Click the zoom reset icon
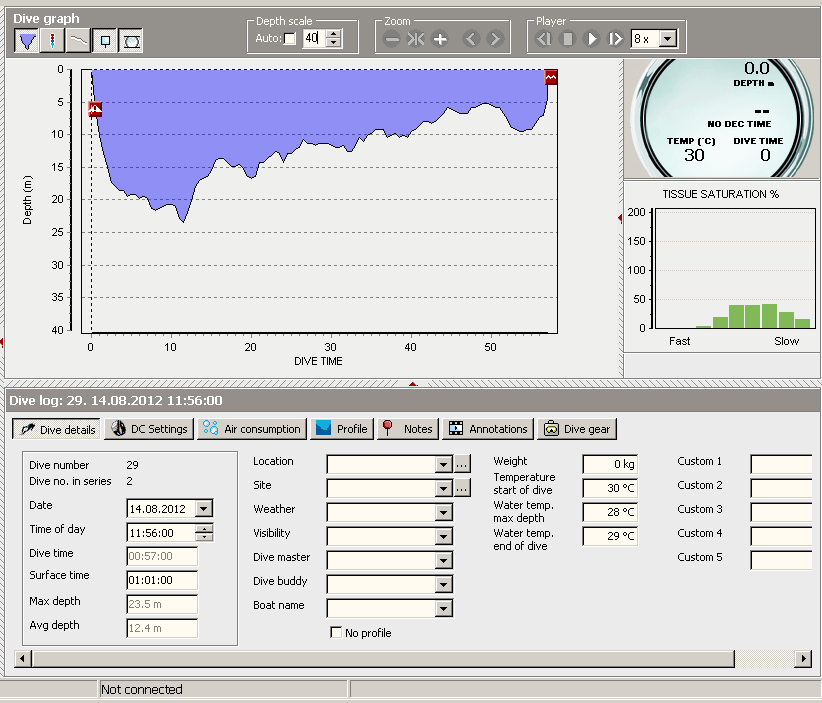This screenshot has height=703, width=822. 416,39
